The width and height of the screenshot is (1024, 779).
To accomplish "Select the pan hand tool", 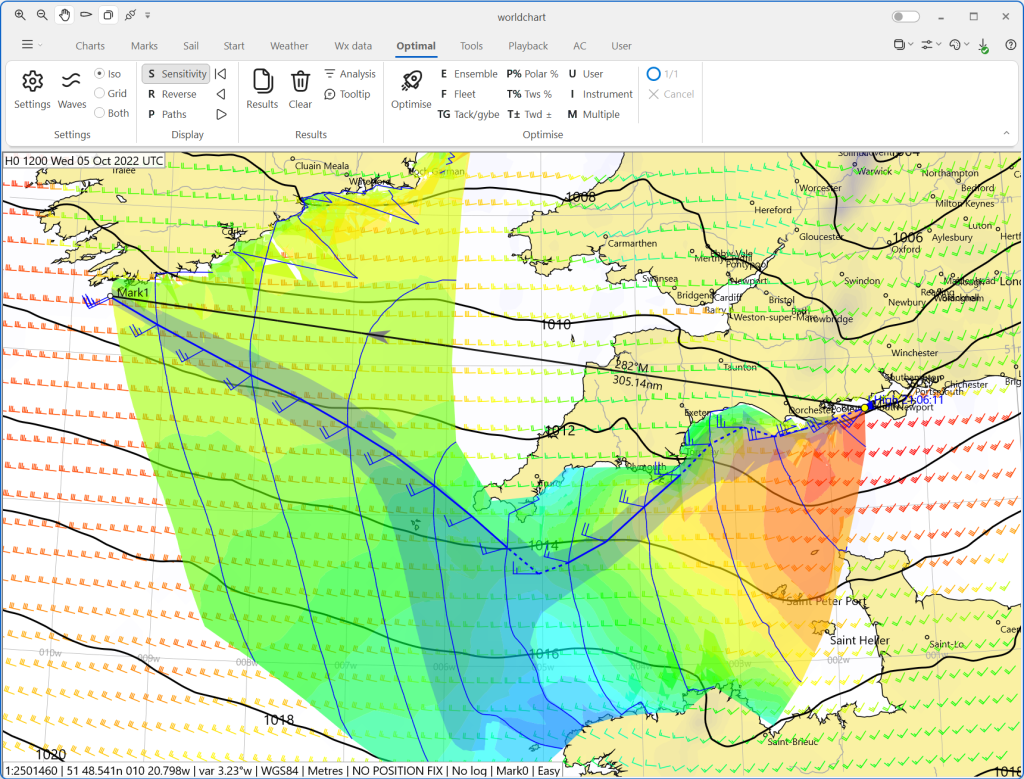I will click(x=64, y=16).
